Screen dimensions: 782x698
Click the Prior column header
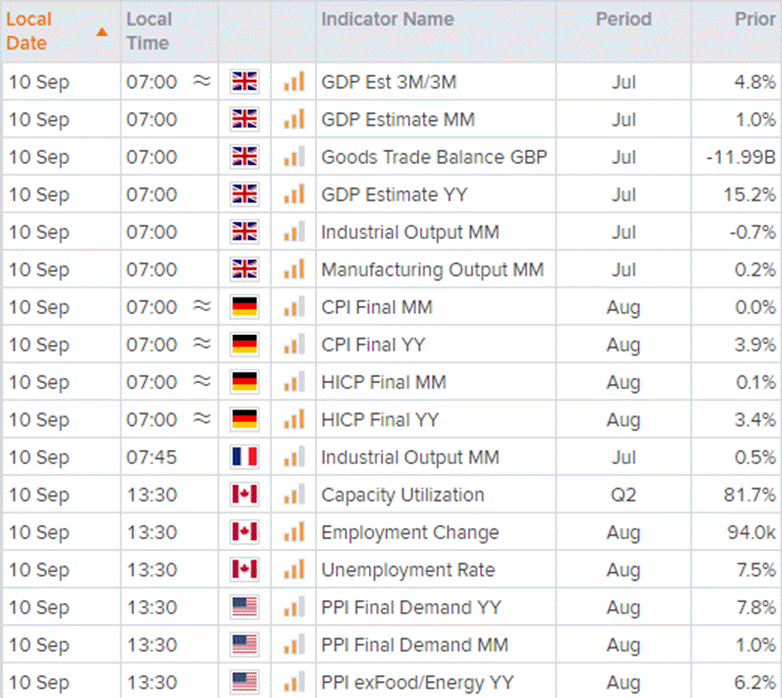tap(755, 19)
